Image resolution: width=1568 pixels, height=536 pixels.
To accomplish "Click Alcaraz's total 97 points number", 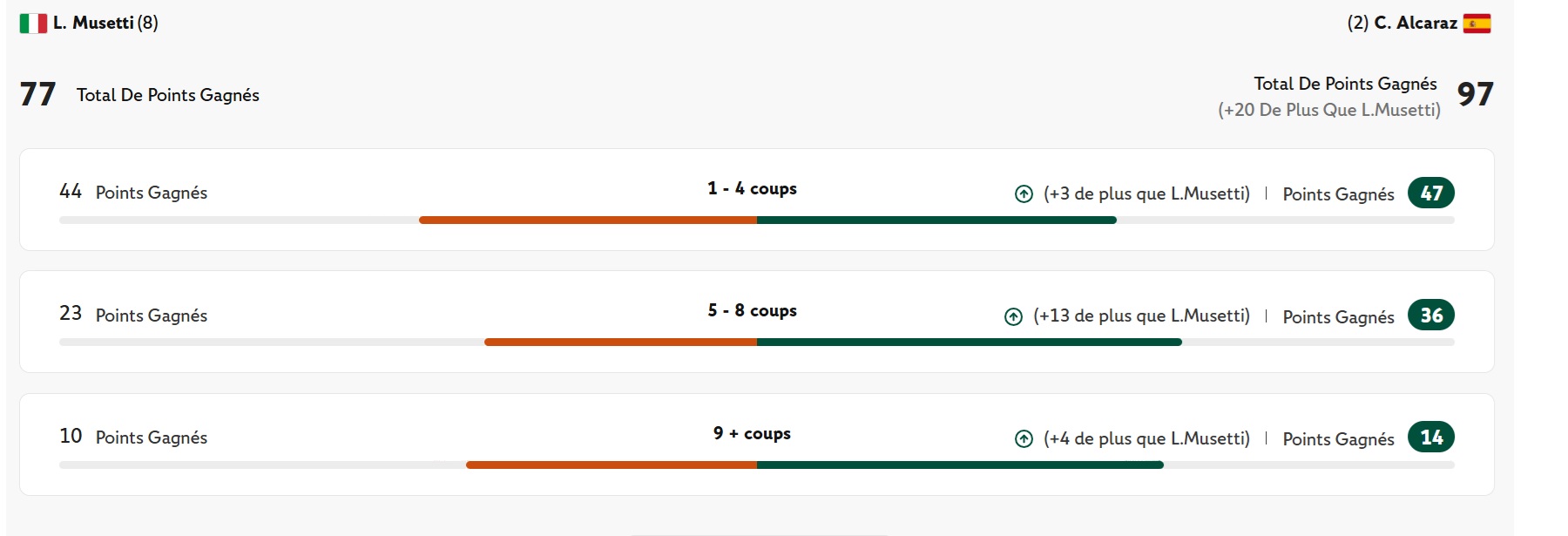I will click(1475, 94).
